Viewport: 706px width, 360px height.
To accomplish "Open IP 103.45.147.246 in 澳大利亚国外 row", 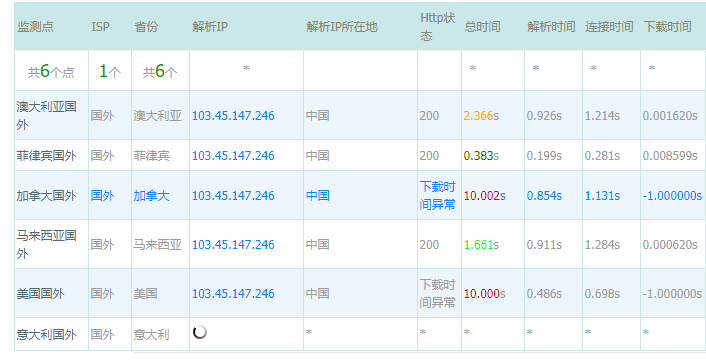I will 233,116.
